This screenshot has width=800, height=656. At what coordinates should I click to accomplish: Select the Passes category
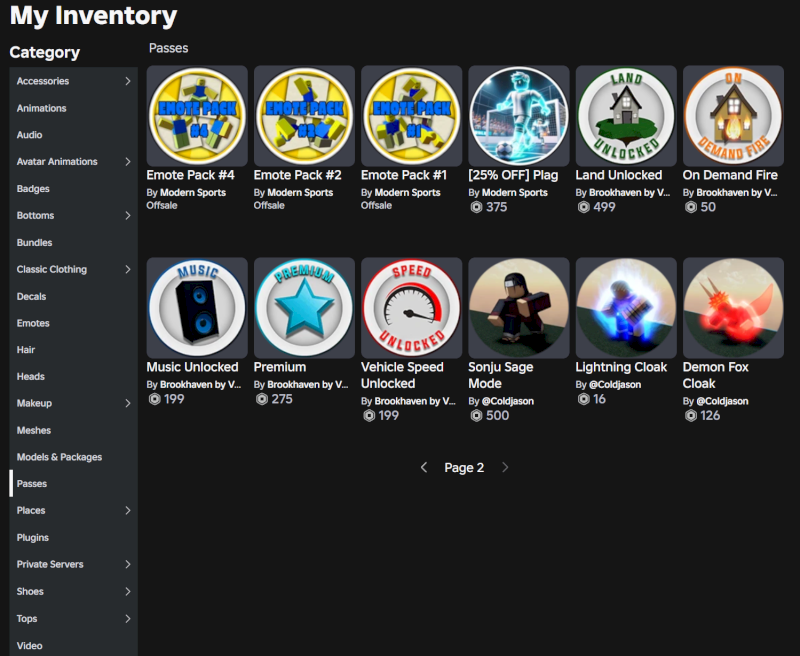(73, 484)
